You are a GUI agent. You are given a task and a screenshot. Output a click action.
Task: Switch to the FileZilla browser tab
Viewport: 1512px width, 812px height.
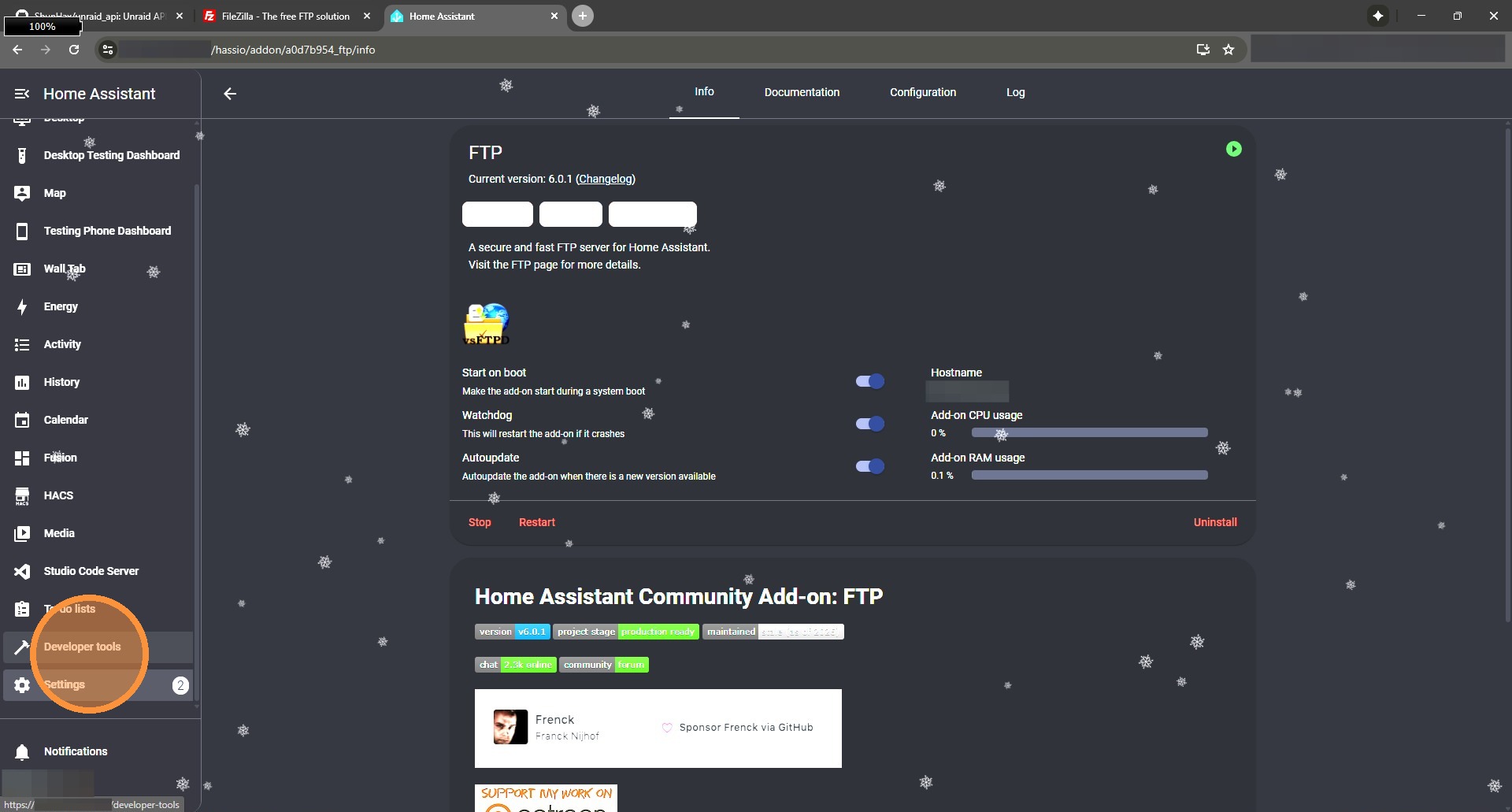coord(285,16)
